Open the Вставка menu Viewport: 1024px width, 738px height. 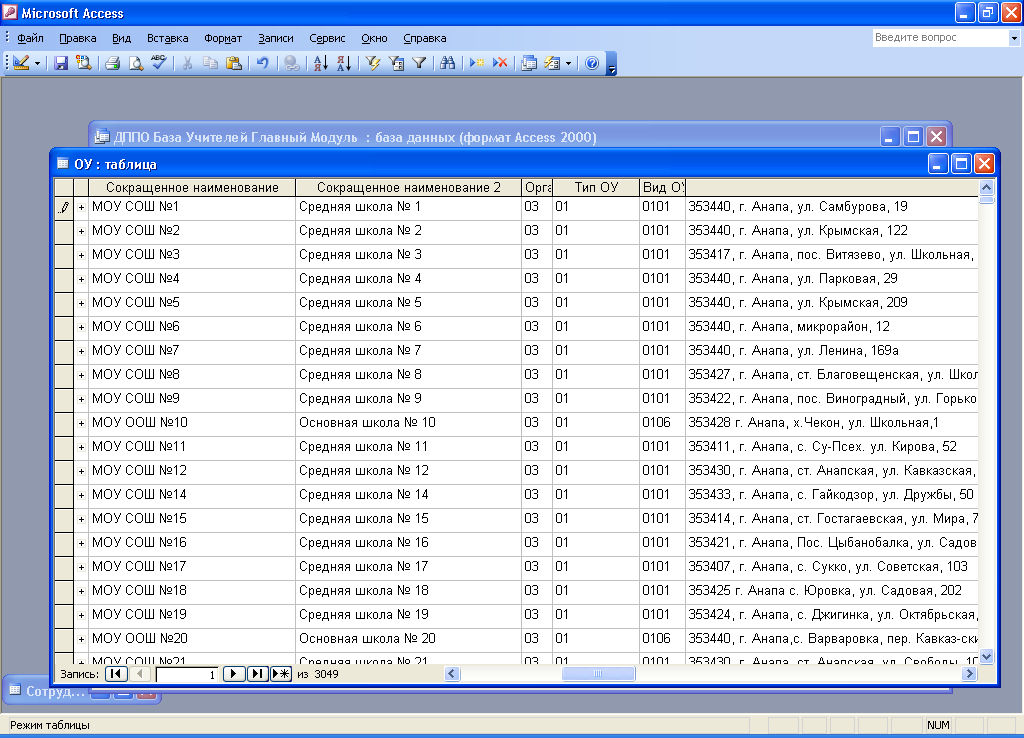[x=167, y=38]
